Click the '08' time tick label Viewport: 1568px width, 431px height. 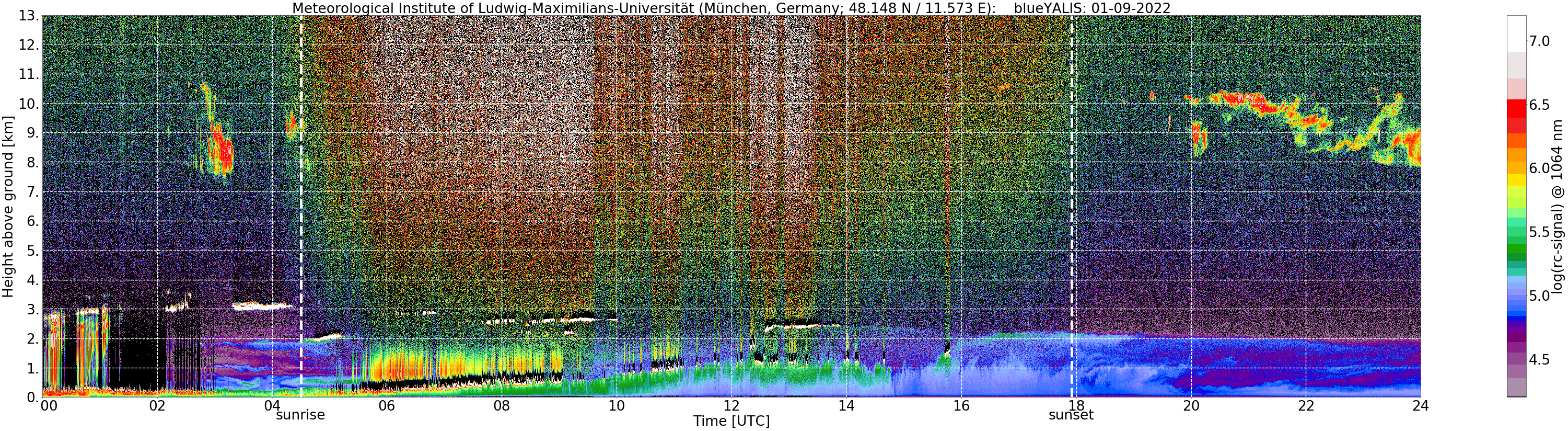coord(502,406)
